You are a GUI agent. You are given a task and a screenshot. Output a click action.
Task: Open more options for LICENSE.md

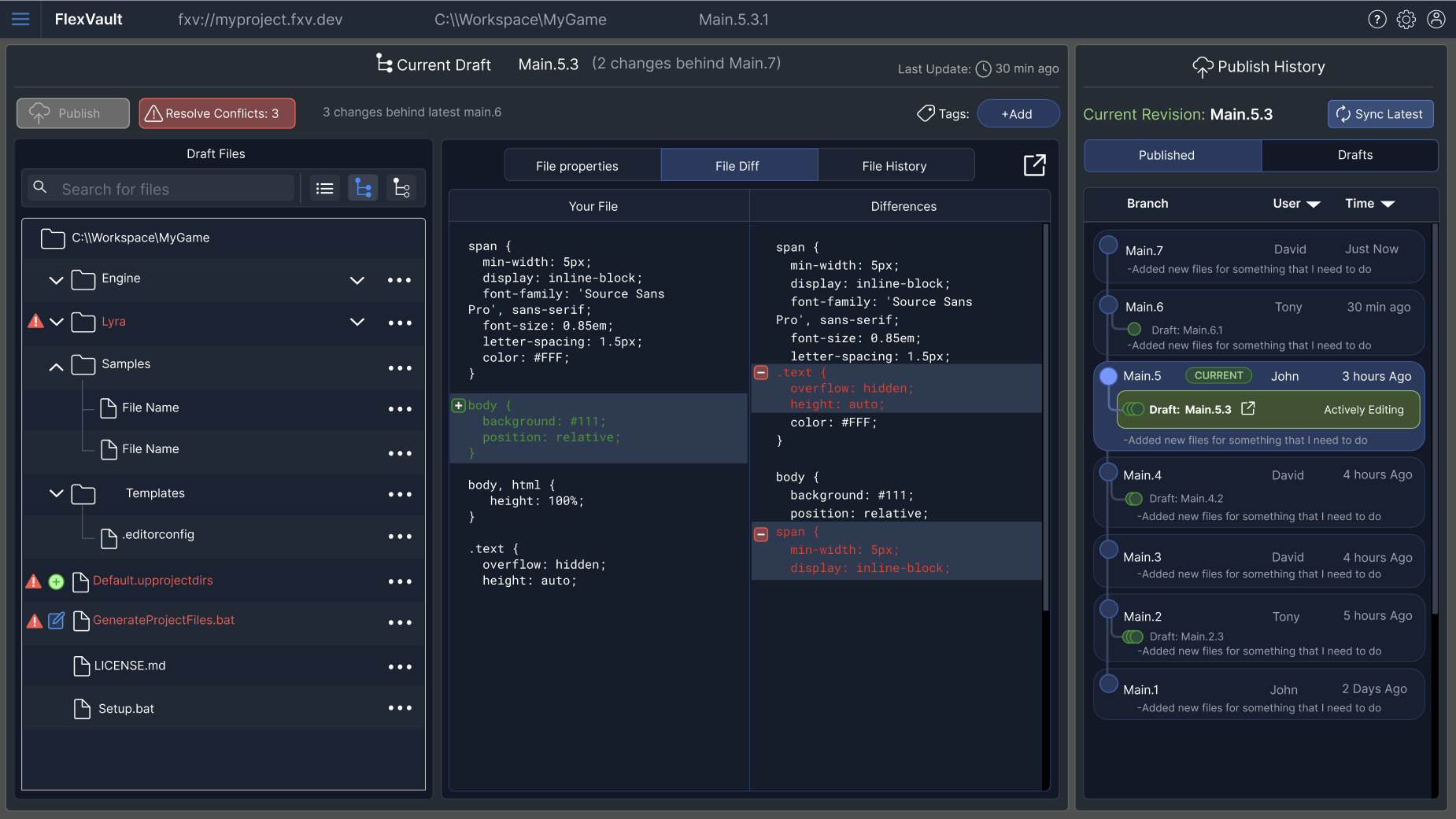tap(399, 667)
